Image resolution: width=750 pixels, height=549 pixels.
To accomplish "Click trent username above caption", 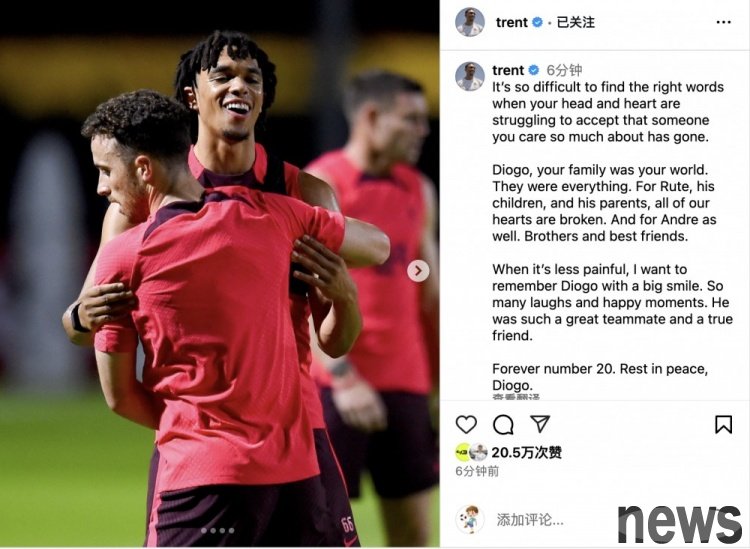I will (x=508, y=70).
